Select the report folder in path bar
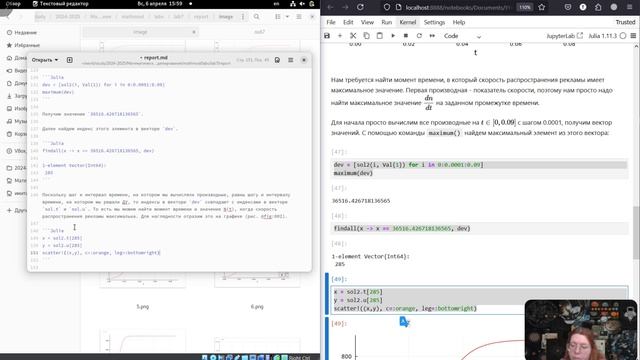 [201, 17]
